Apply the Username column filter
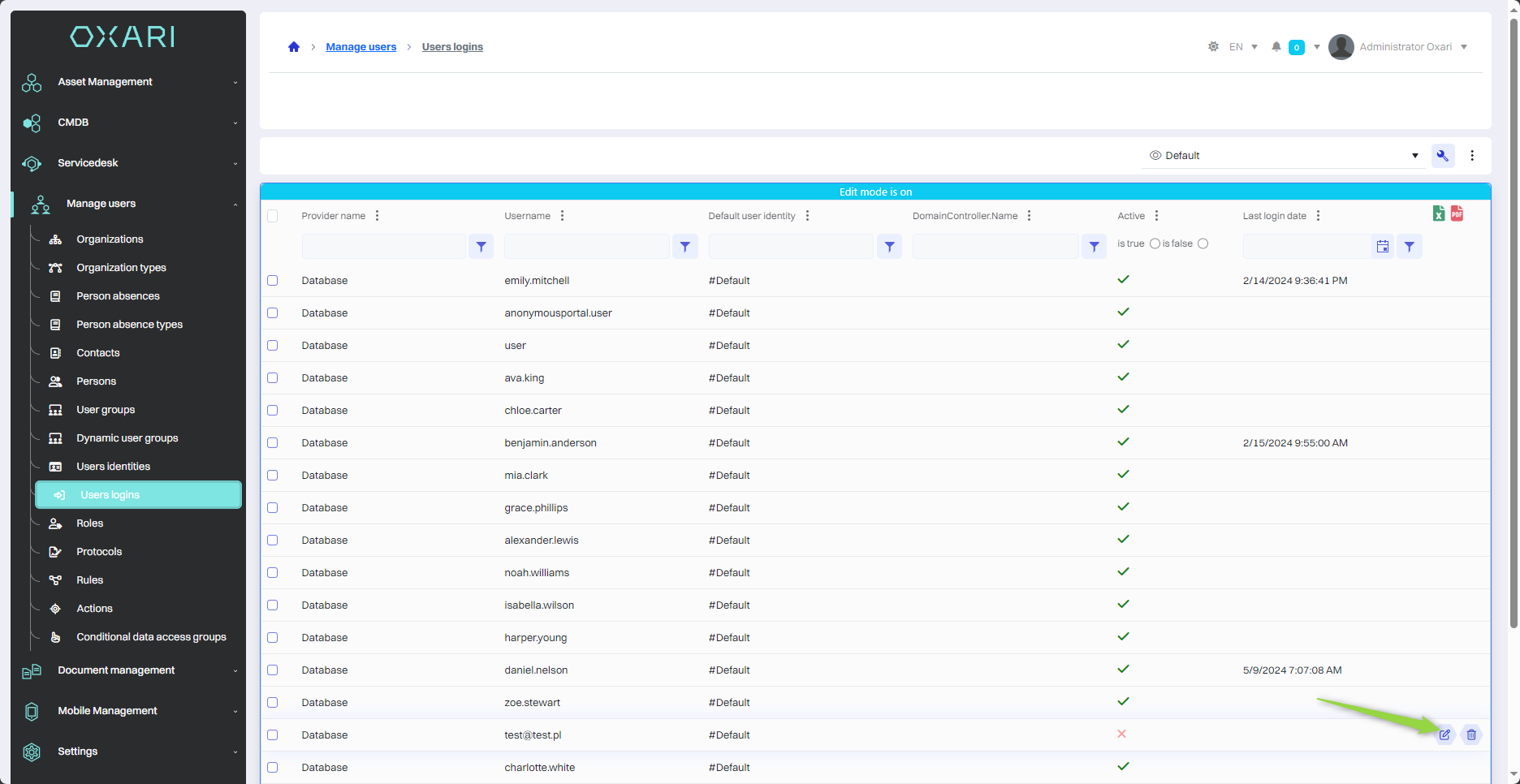 tap(685, 247)
